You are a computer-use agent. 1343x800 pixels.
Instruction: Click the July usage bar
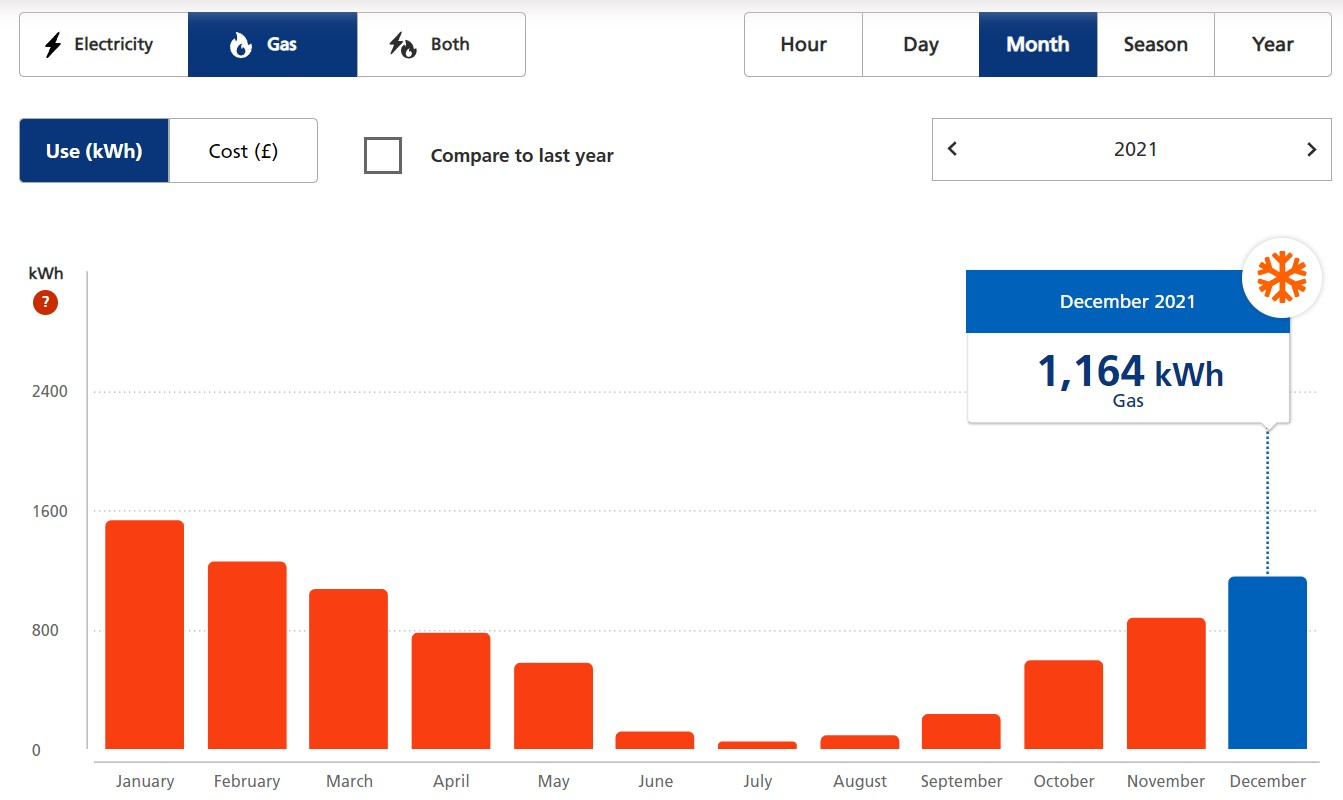click(757, 745)
